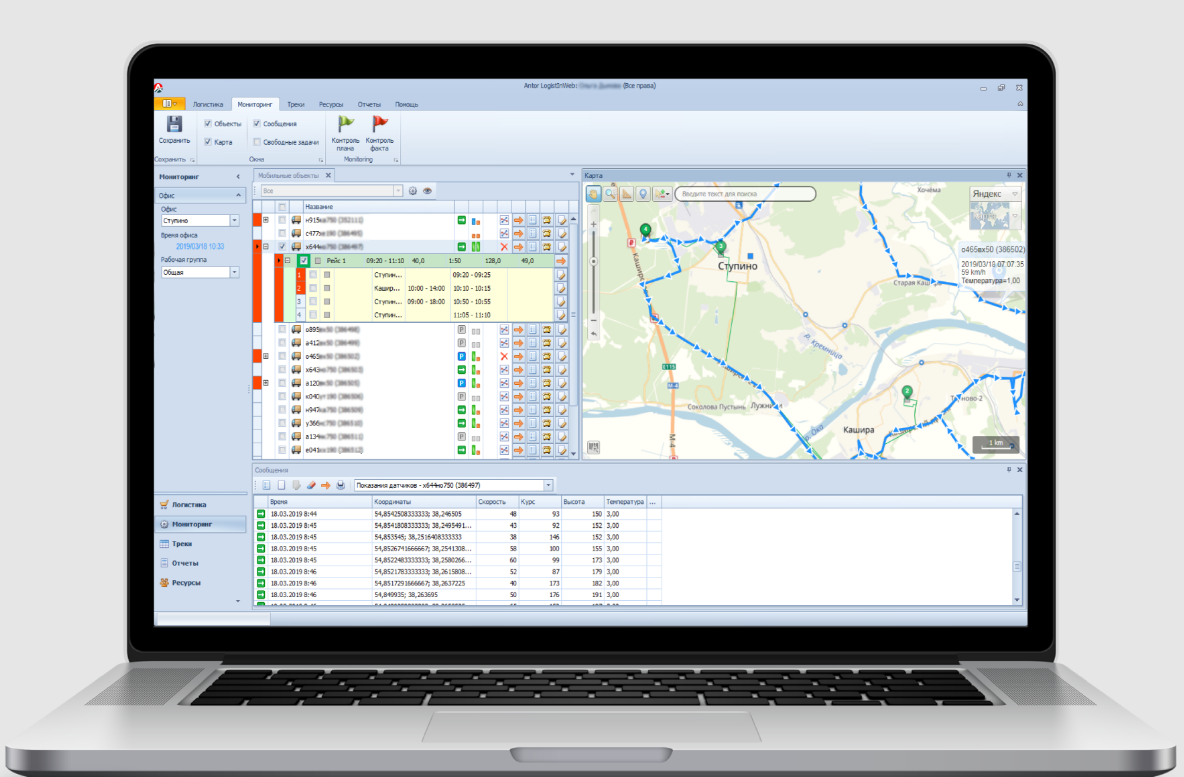Viewport: 1184px width, 777px height.
Task: Click the map zoom slider handle
Action: (594, 261)
